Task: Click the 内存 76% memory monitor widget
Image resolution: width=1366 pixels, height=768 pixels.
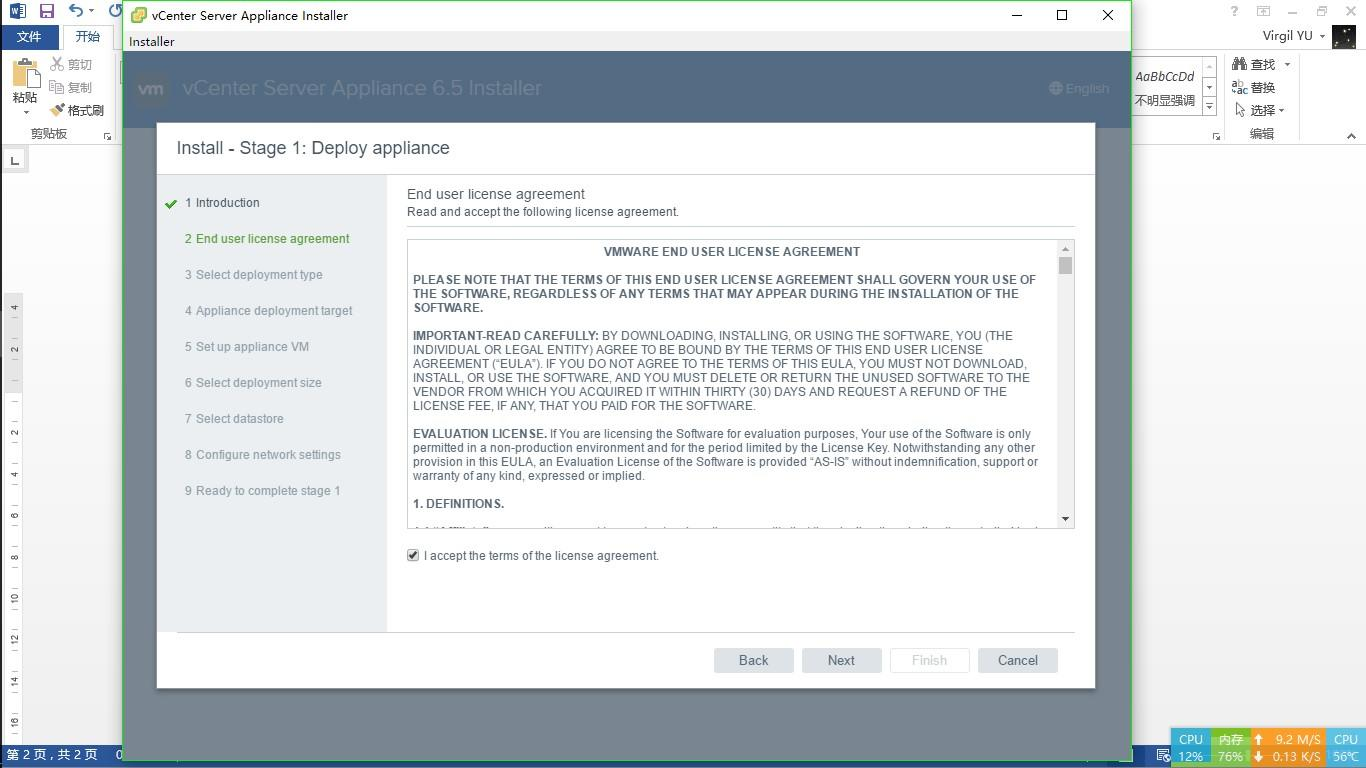Action: point(1230,748)
